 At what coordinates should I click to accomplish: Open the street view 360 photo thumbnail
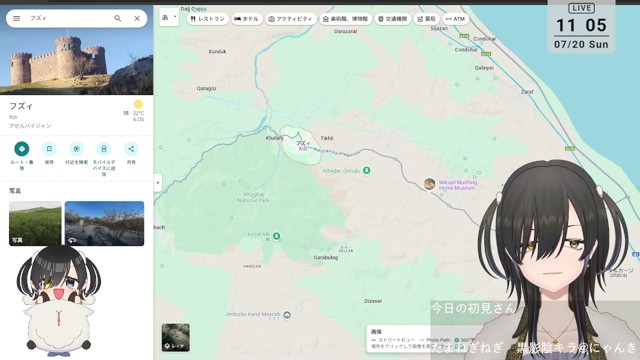click(x=104, y=223)
